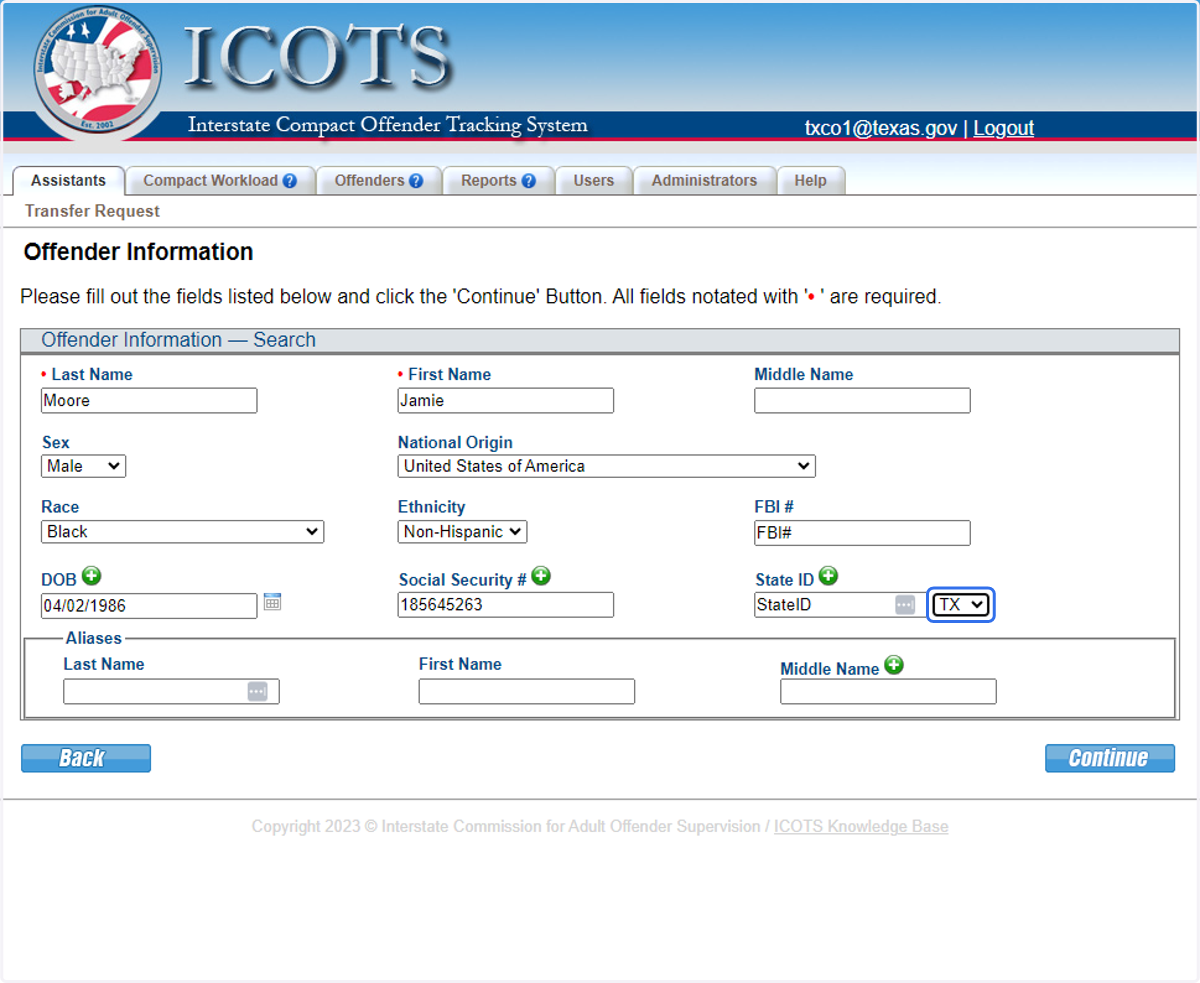Image resolution: width=1200 pixels, height=983 pixels.
Task: Click the Offender Information heading
Action: pyautogui.click(x=138, y=252)
